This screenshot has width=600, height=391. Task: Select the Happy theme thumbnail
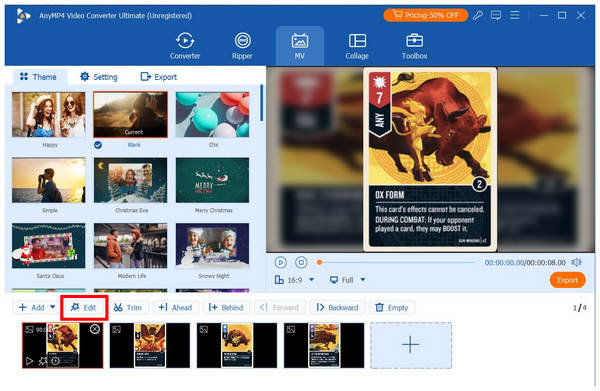(49, 114)
